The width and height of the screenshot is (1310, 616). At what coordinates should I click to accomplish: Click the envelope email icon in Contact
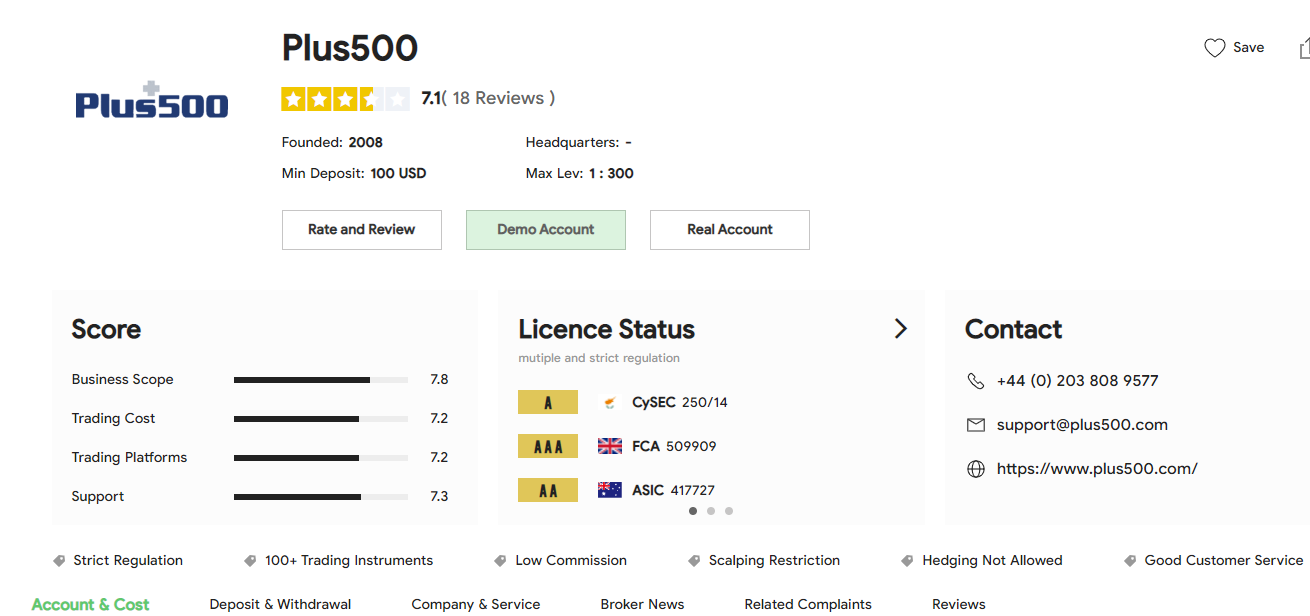tap(976, 425)
